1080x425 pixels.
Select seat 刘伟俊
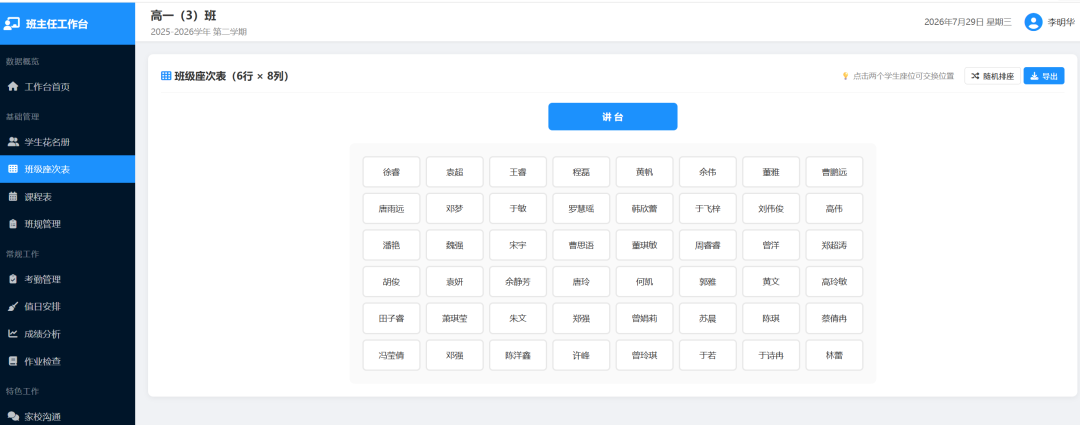771,209
